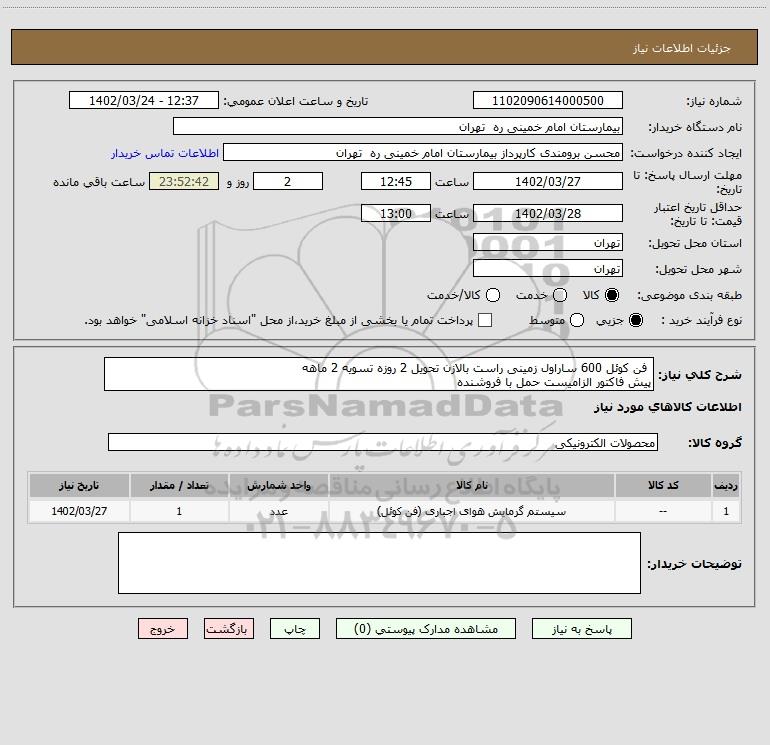Select the کالا/خدمت radio button
This screenshot has width=770, height=745.
coord(493,295)
